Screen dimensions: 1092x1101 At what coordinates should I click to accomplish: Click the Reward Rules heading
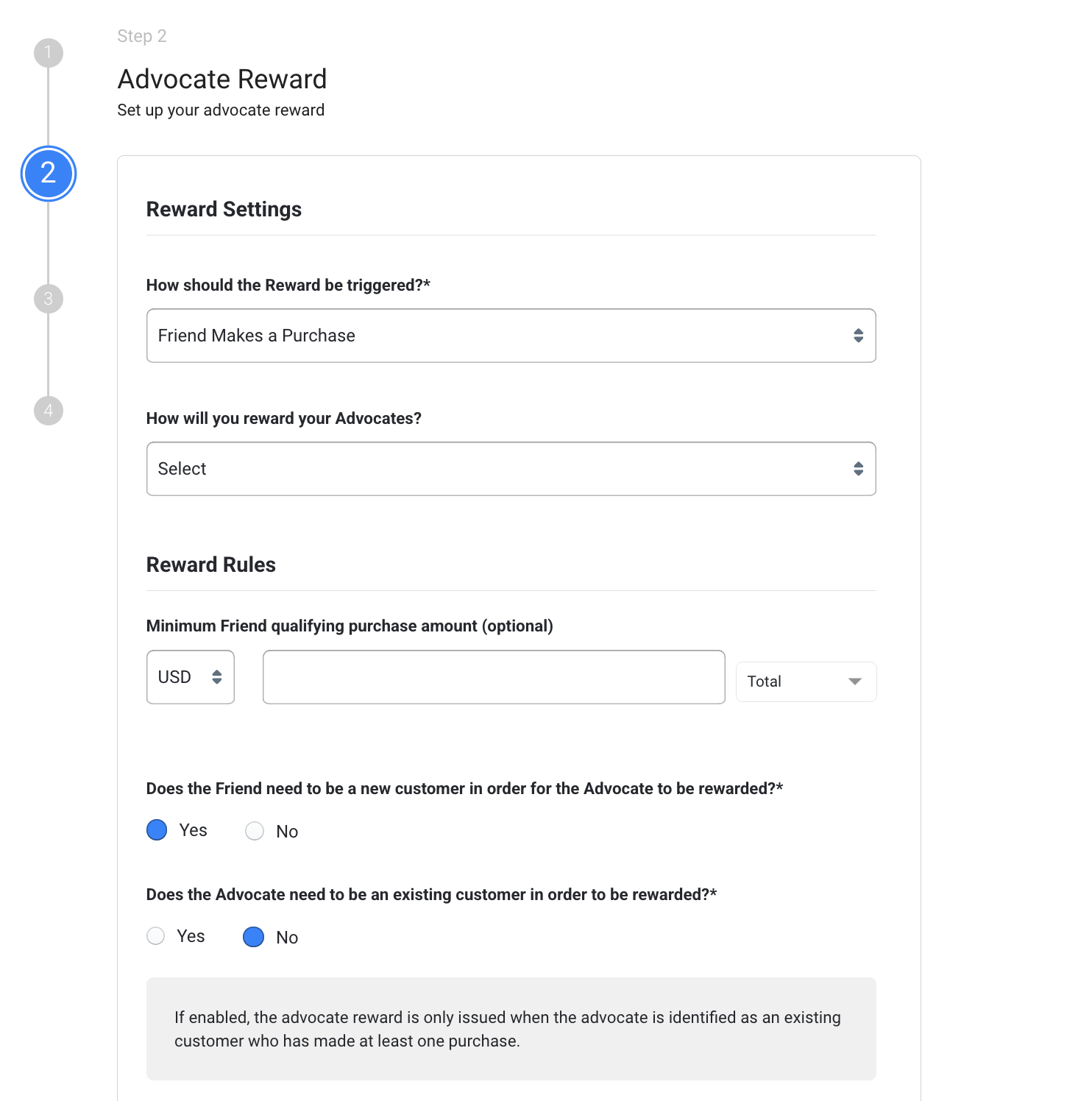(x=211, y=564)
